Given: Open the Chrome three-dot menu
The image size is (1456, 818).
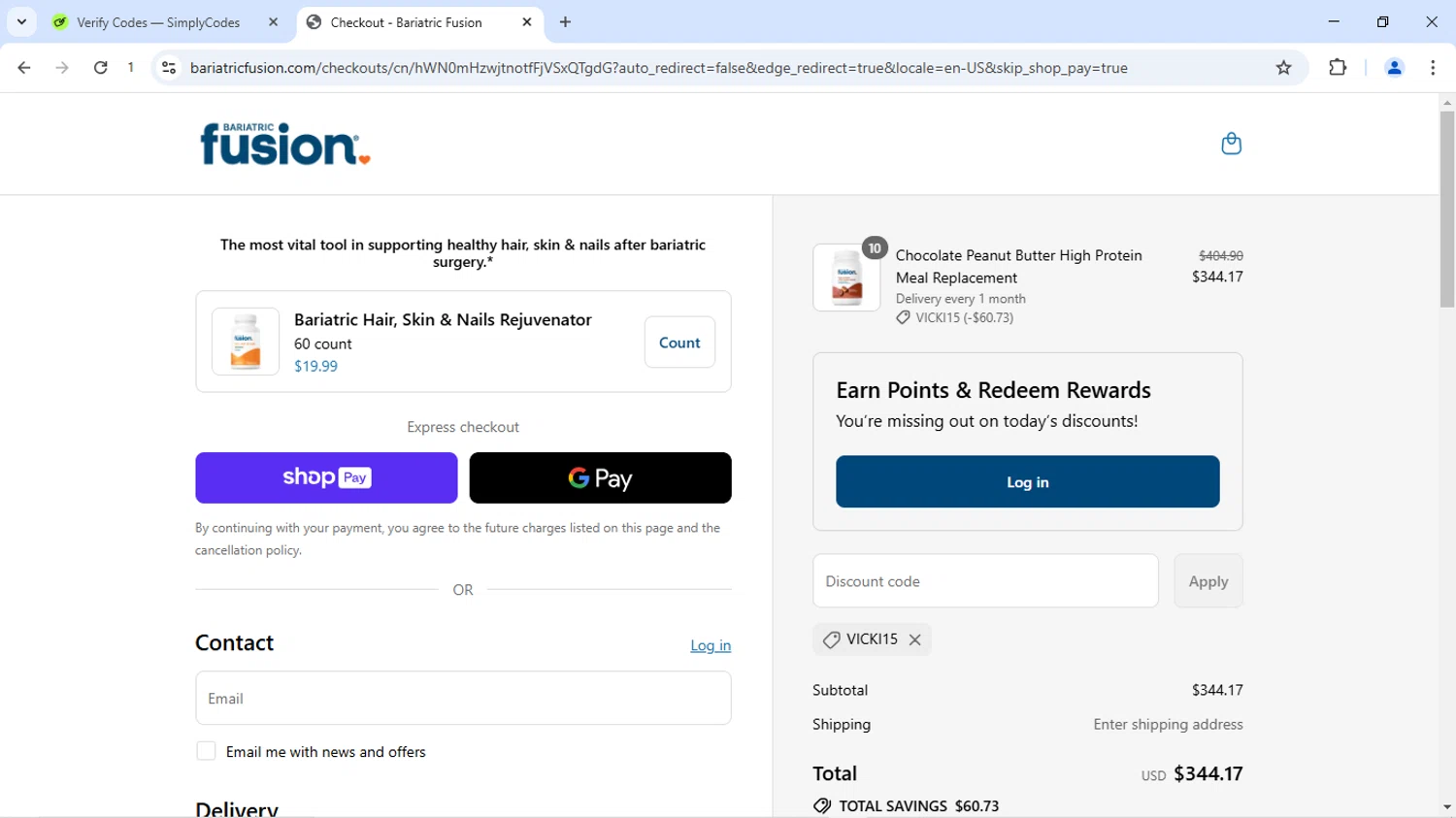Looking at the screenshot, I should pos(1433,68).
